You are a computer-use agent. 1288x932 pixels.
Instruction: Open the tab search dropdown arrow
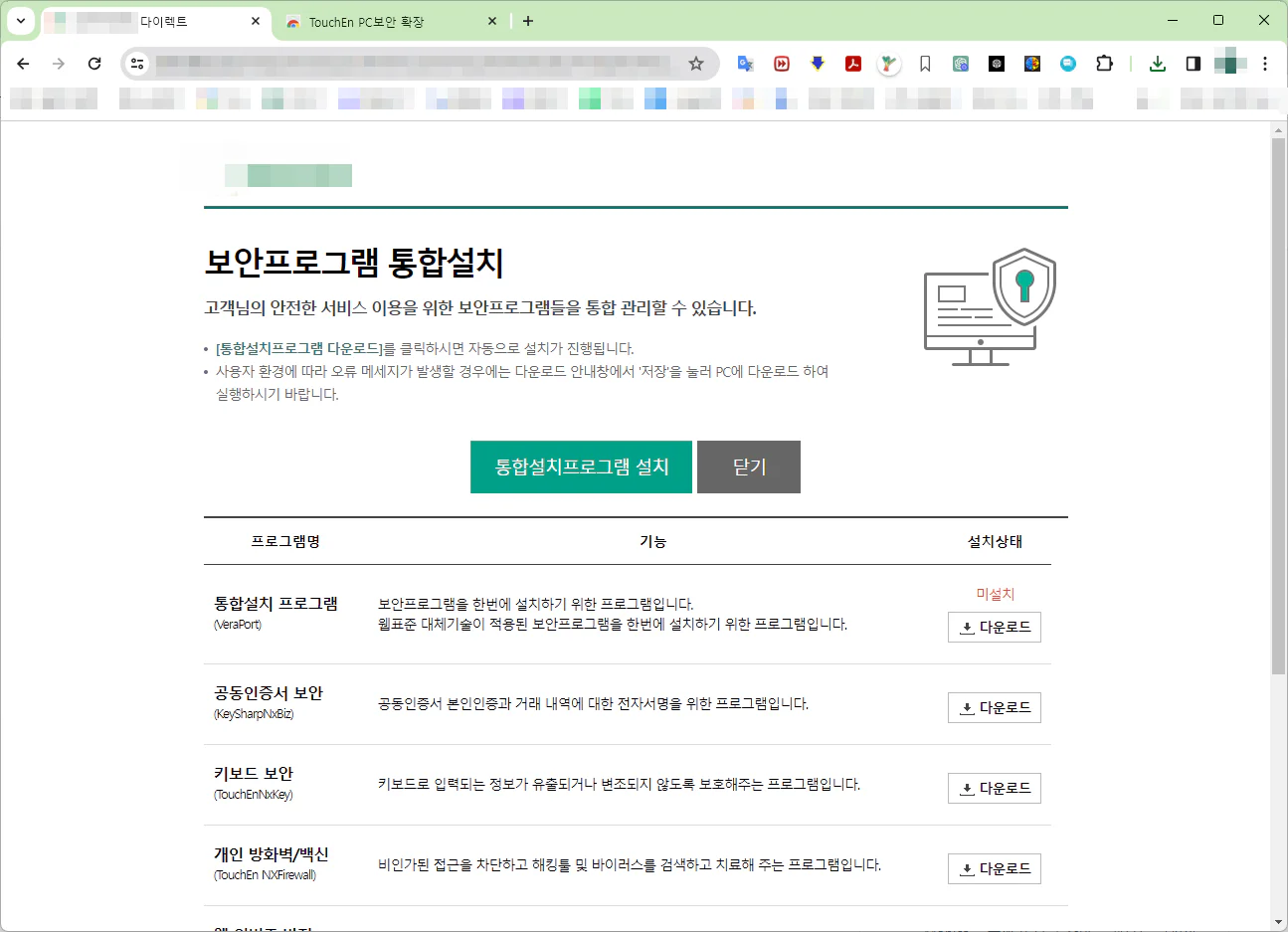[20, 21]
